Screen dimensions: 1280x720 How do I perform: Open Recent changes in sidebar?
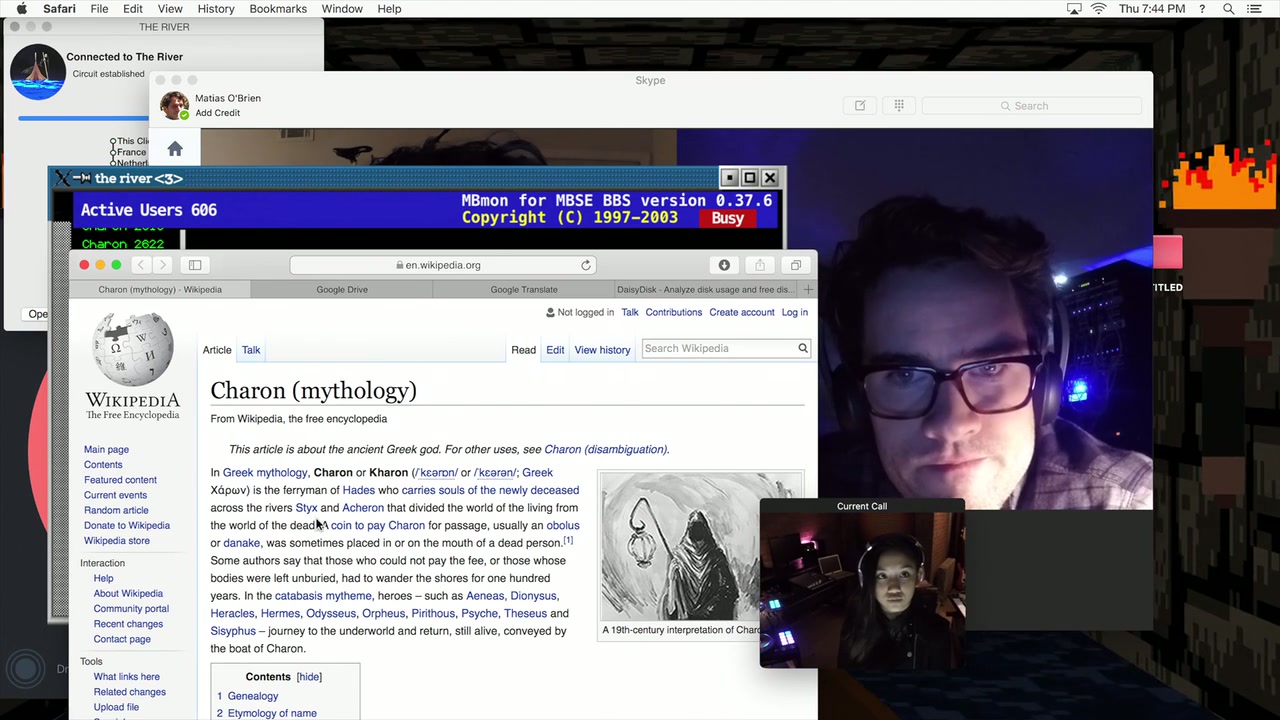pyautogui.click(x=128, y=624)
